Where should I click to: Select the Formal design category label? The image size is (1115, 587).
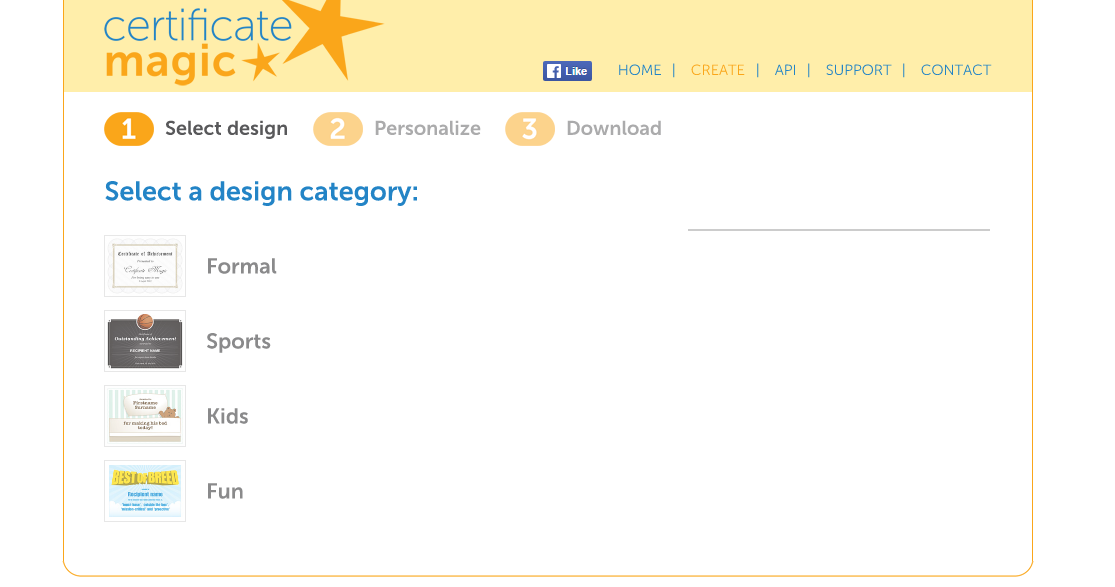[241, 266]
